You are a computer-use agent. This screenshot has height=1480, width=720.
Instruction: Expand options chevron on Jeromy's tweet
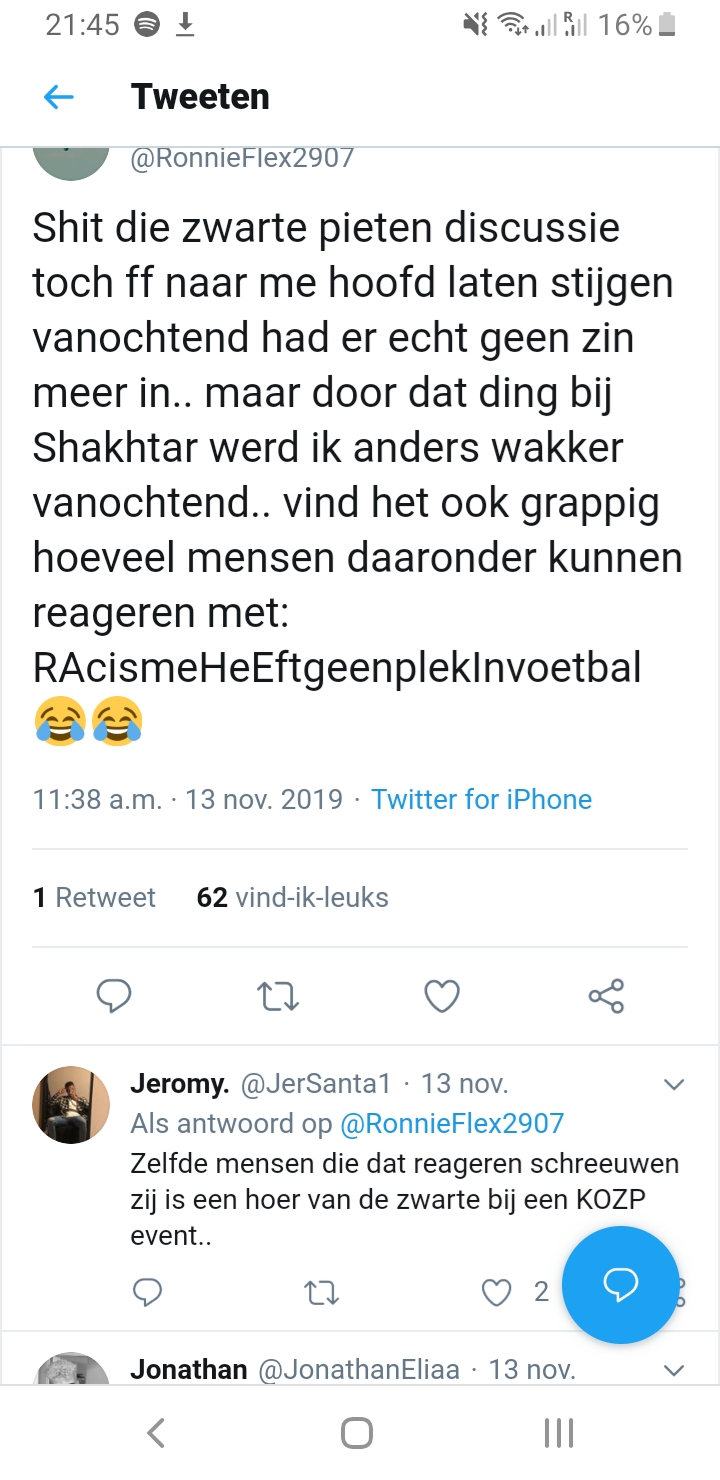coord(674,1085)
